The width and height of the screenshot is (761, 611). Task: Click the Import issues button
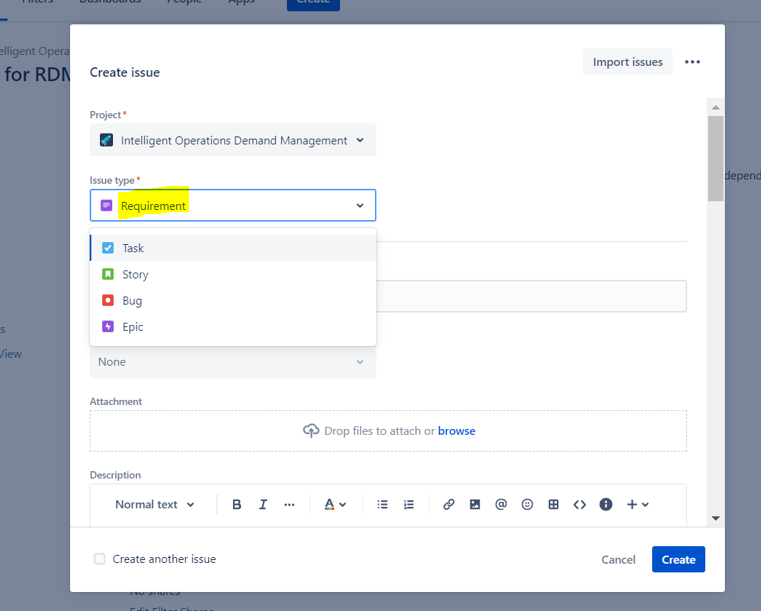pos(628,62)
